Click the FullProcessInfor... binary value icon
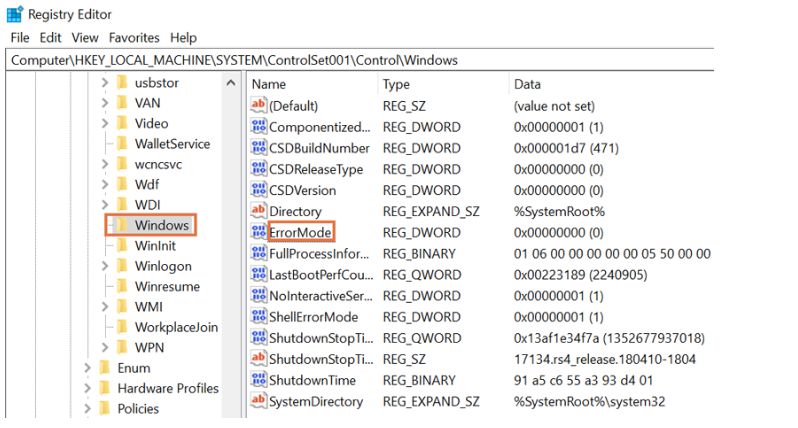This screenshot has width=798, height=428. pos(259,253)
